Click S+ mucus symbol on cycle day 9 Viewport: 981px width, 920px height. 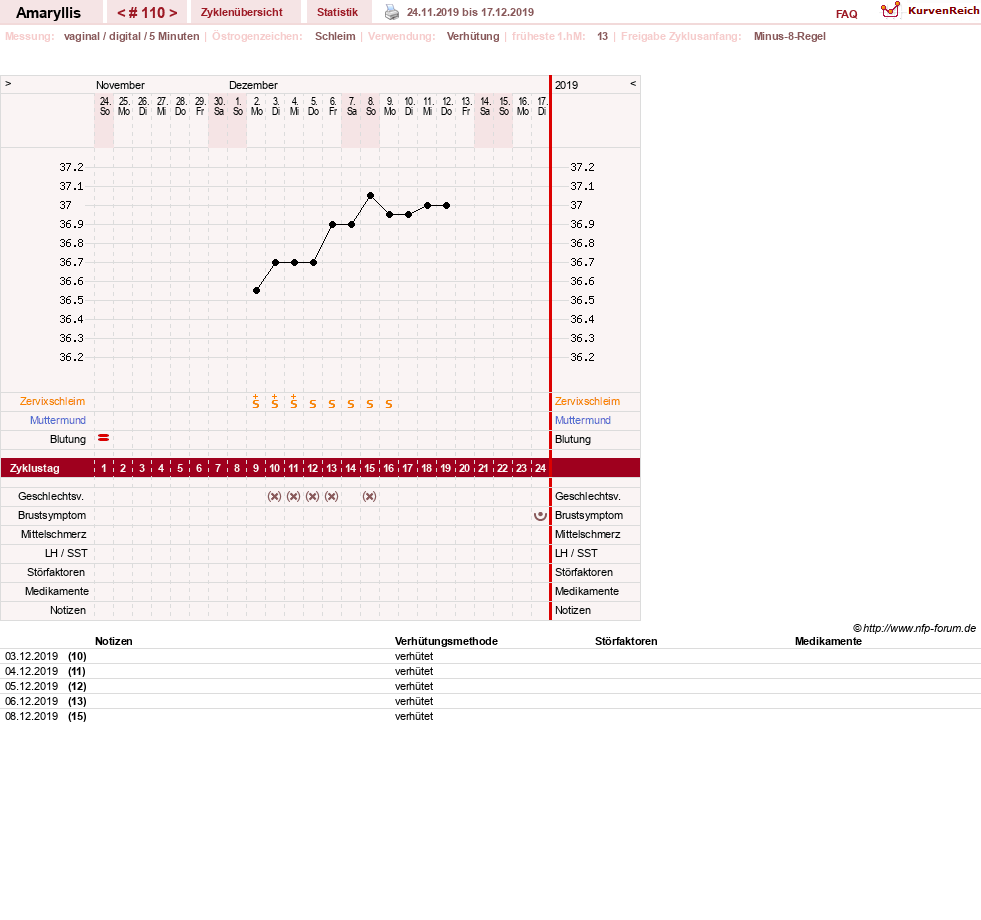256,402
